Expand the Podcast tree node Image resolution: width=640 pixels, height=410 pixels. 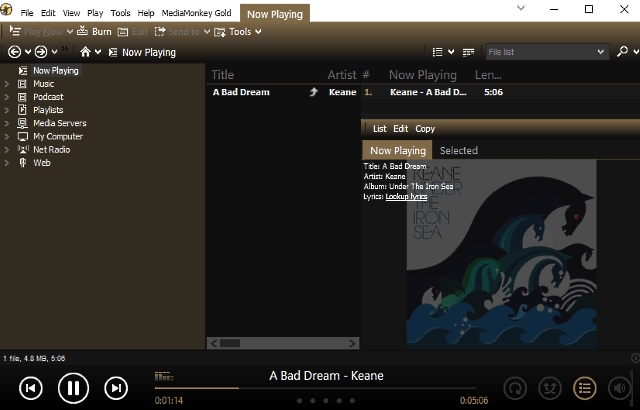tap(7, 97)
